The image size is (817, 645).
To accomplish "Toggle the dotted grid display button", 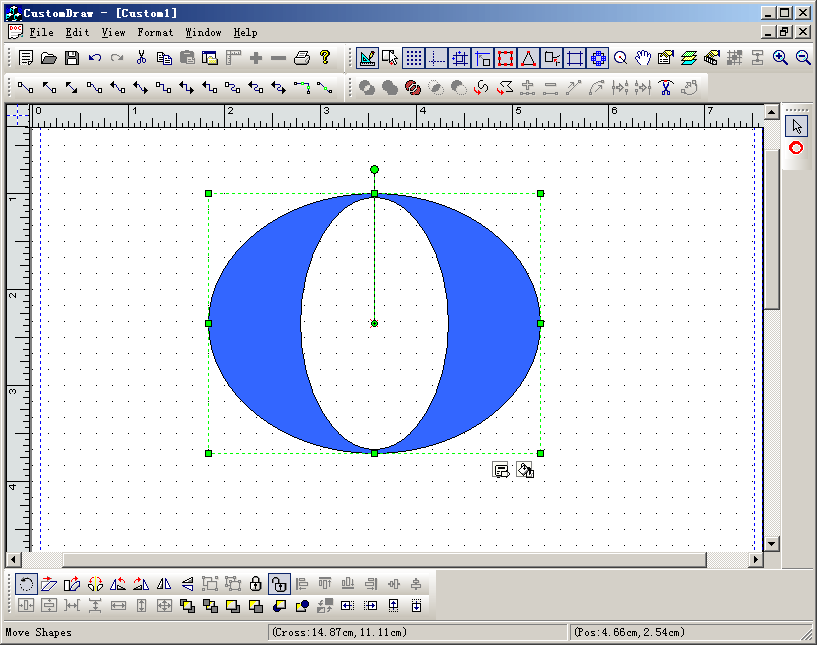I will click(414, 58).
